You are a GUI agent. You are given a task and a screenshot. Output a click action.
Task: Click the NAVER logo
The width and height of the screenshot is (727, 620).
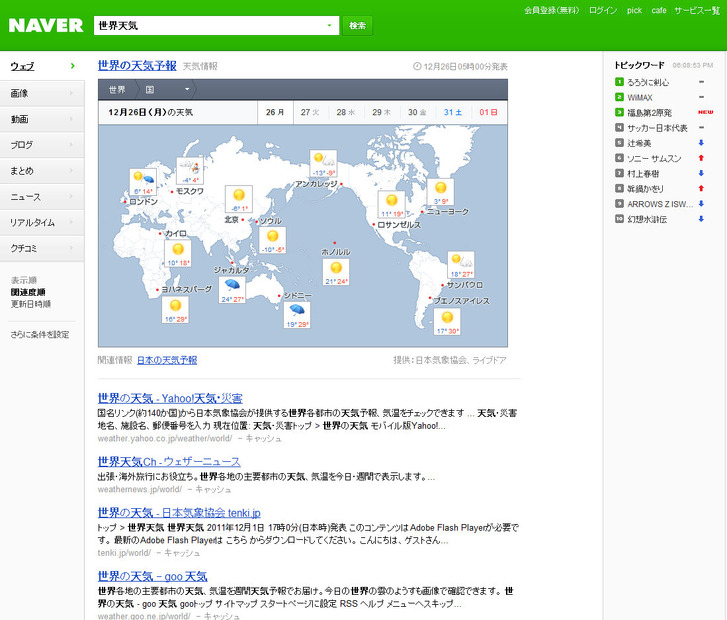[46, 25]
